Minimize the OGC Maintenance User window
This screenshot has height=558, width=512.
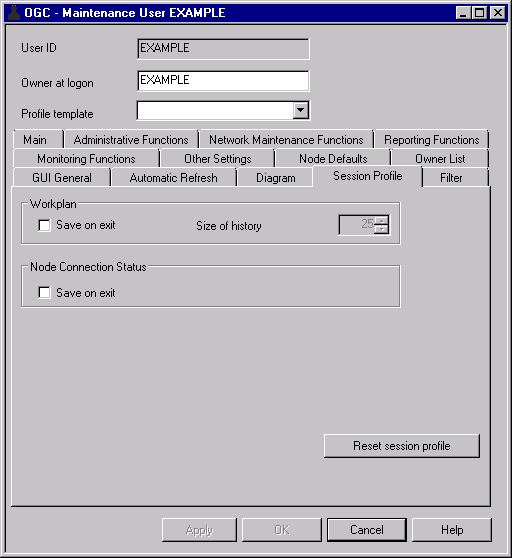click(x=463, y=13)
